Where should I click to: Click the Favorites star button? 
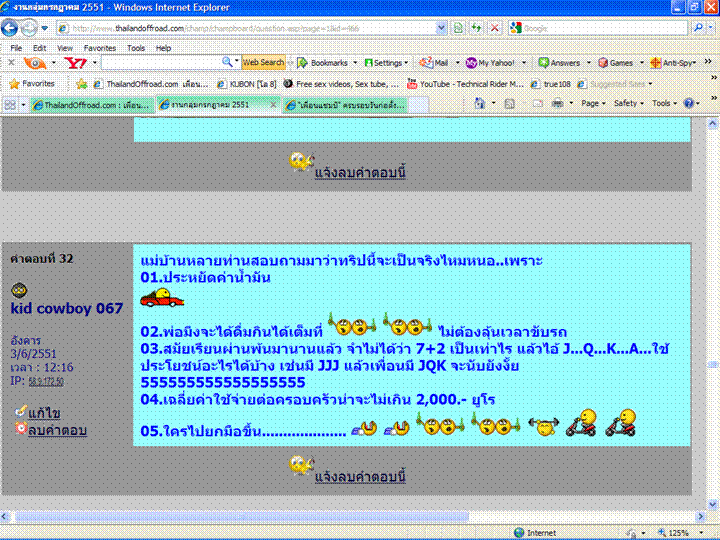click(x=31, y=84)
